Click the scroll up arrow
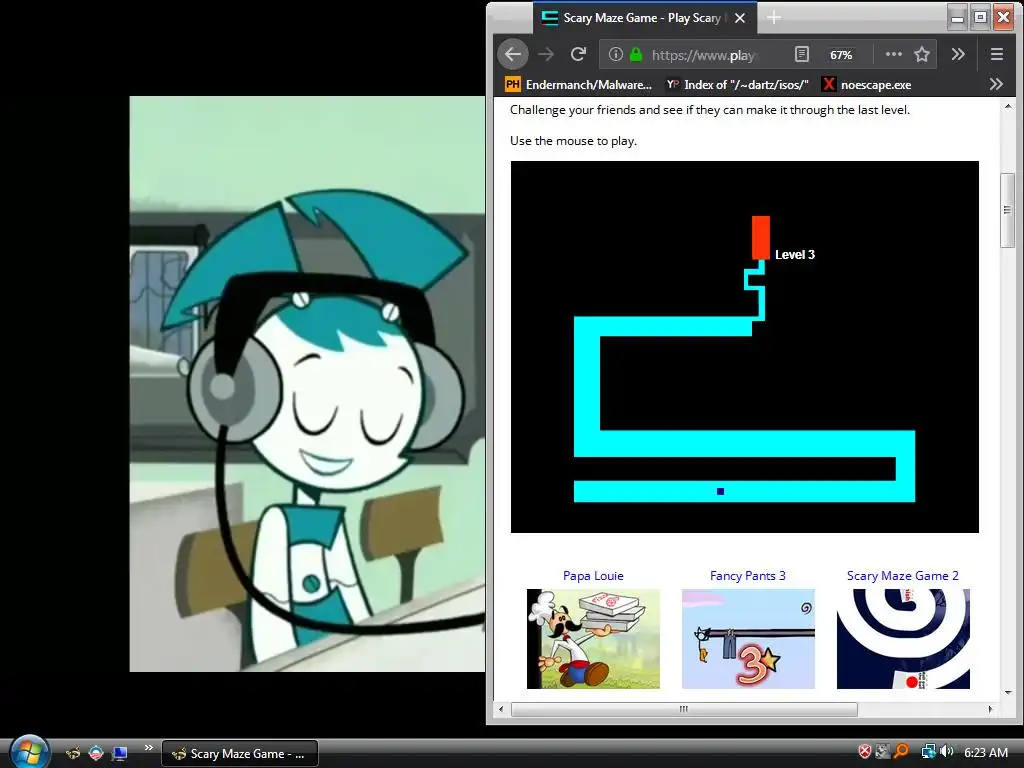This screenshot has height=768, width=1024. pyautogui.click(x=1007, y=106)
